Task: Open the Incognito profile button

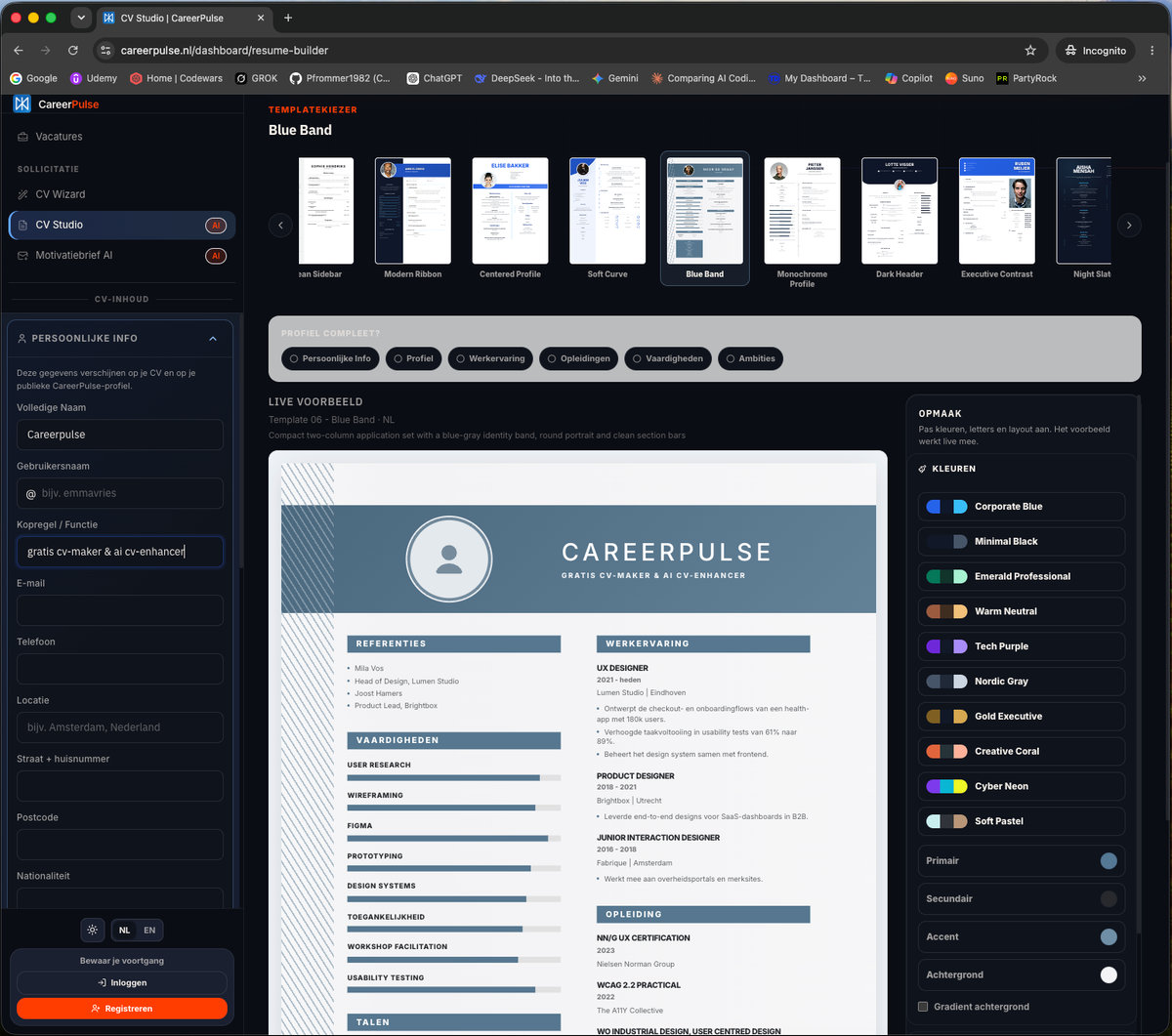Action: [1097, 50]
